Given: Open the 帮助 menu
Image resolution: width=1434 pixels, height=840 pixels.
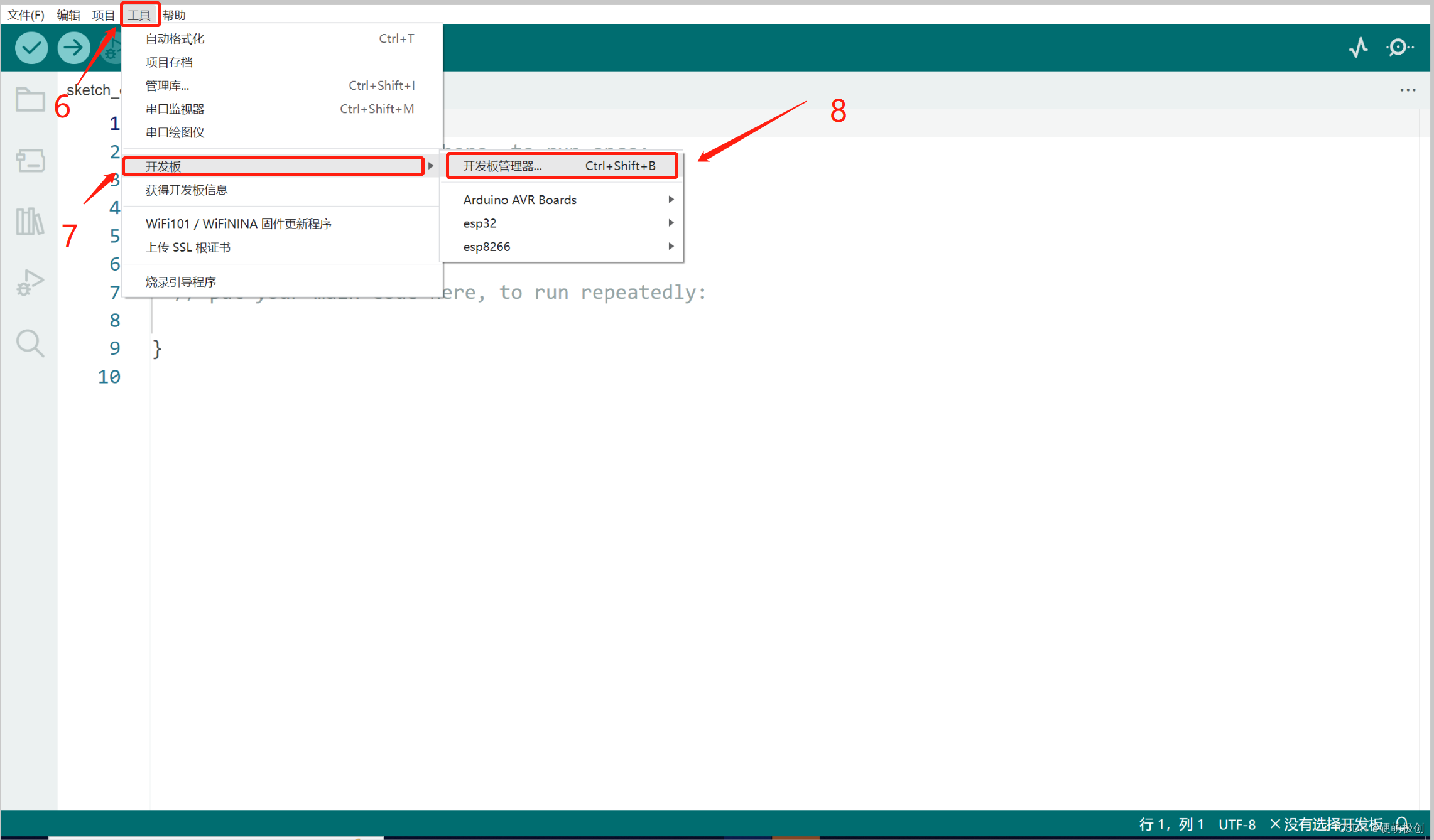Looking at the screenshot, I should (174, 15).
